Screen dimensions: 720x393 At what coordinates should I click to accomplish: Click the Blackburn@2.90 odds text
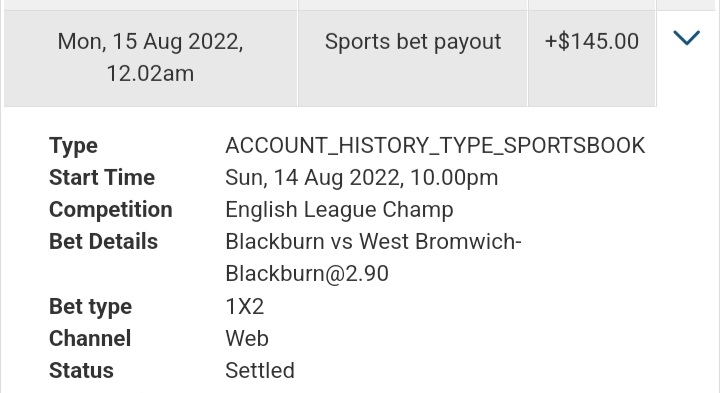click(307, 274)
